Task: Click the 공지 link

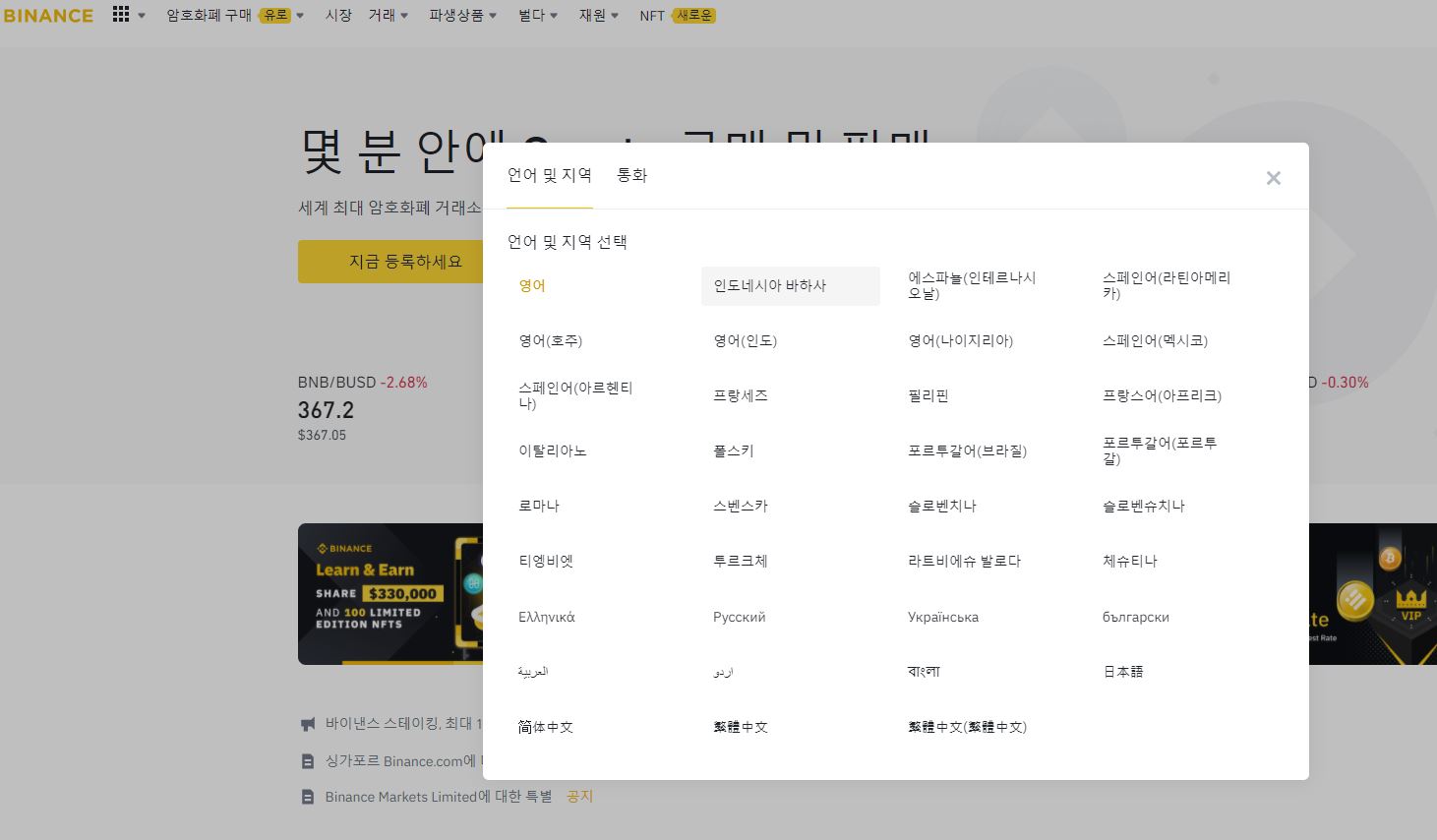Action: click(580, 797)
